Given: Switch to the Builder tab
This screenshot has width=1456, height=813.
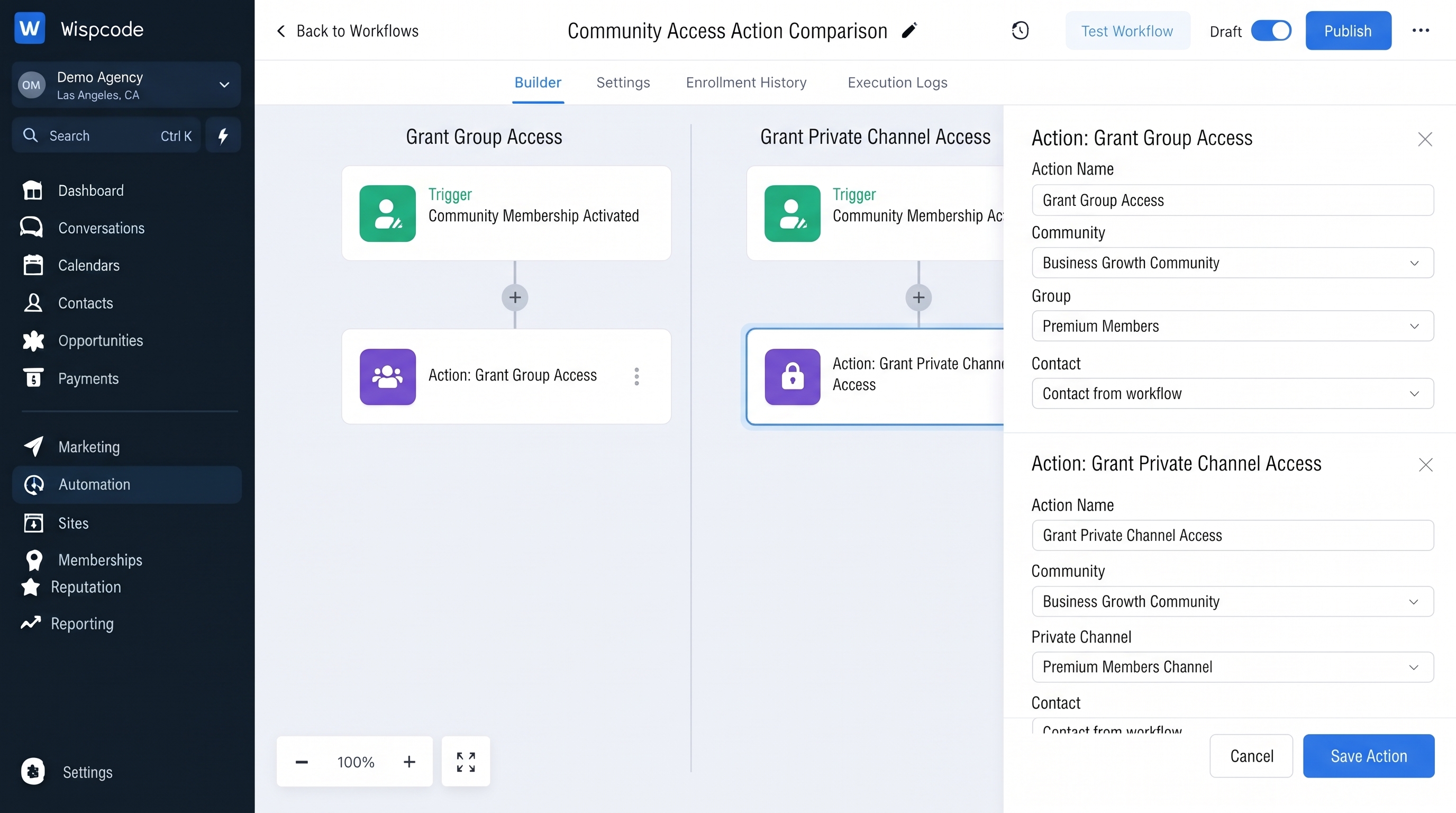Looking at the screenshot, I should pos(538,83).
